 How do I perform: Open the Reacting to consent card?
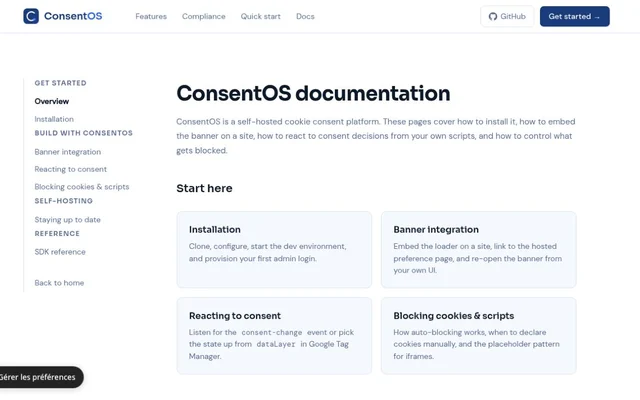(x=274, y=336)
